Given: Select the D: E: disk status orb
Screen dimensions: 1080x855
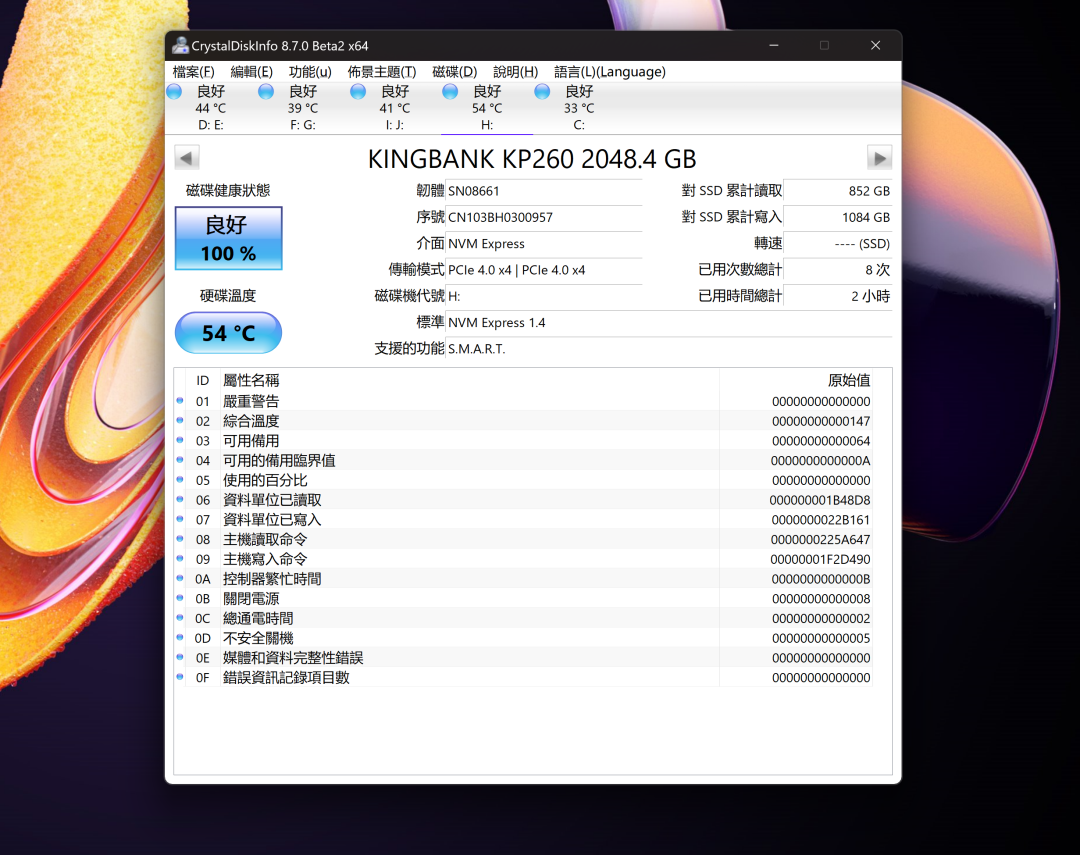Looking at the screenshot, I should tap(174, 91).
